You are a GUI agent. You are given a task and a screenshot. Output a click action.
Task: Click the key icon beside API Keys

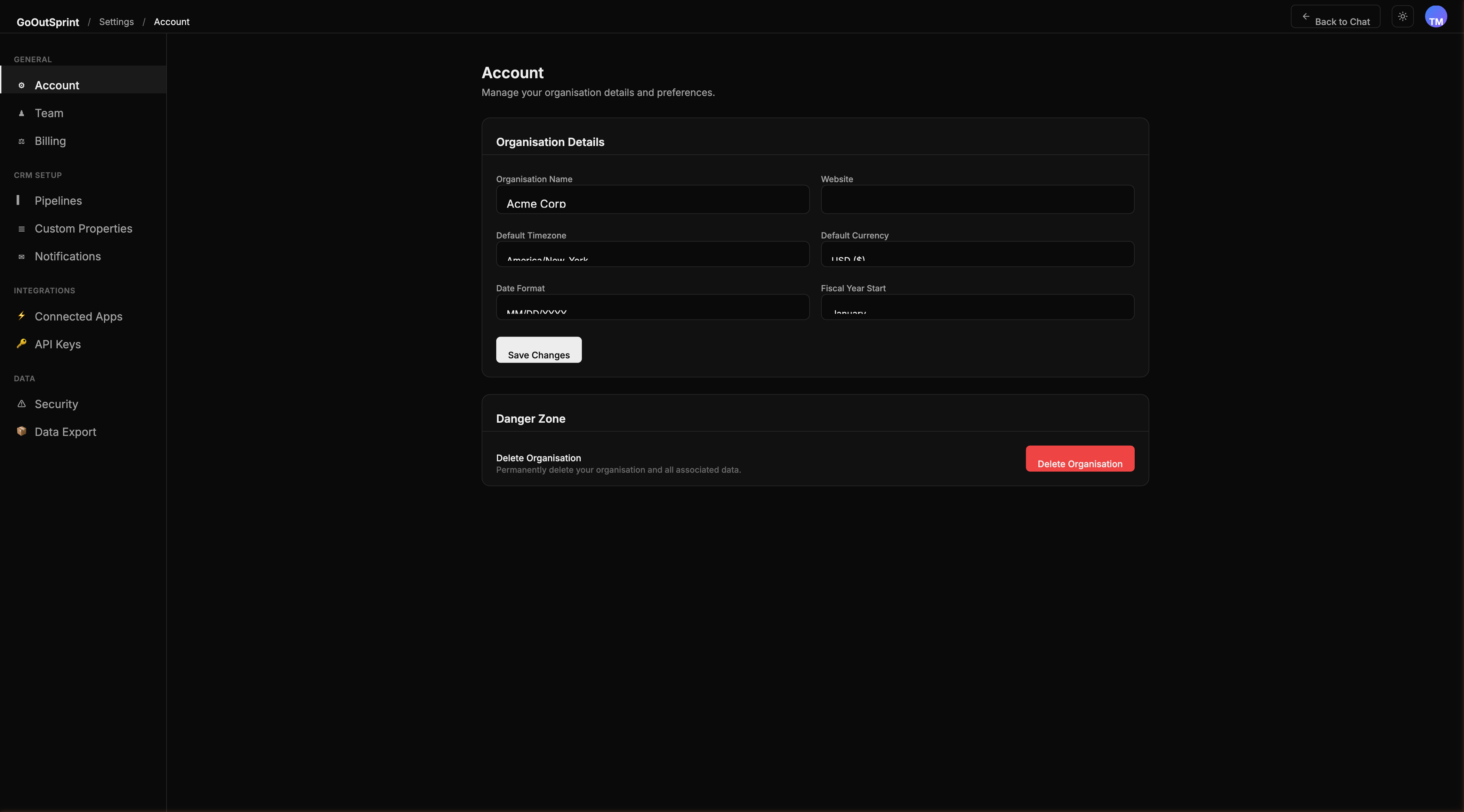[22, 344]
